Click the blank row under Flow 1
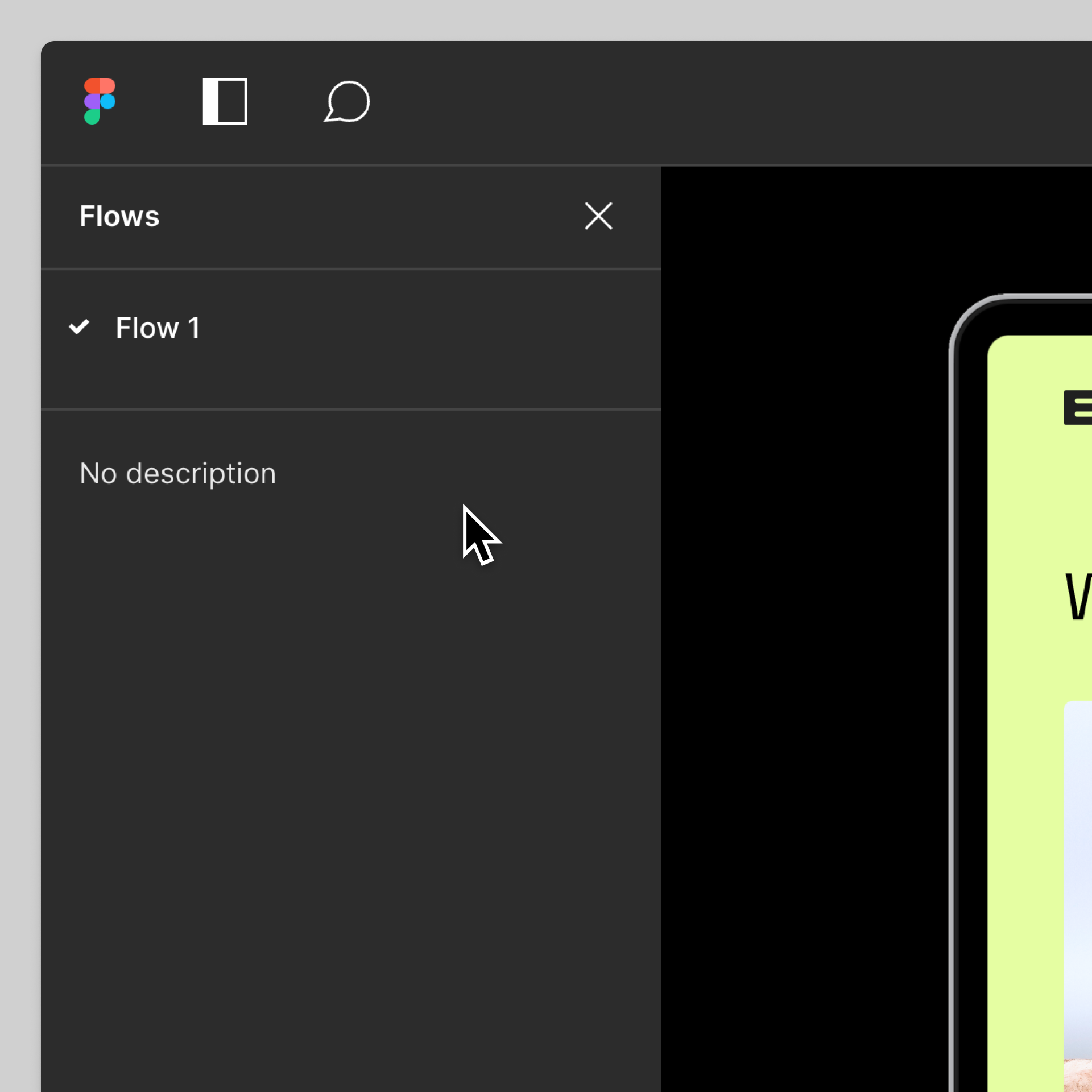Image resolution: width=1092 pixels, height=1092 pixels. pos(341,381)
